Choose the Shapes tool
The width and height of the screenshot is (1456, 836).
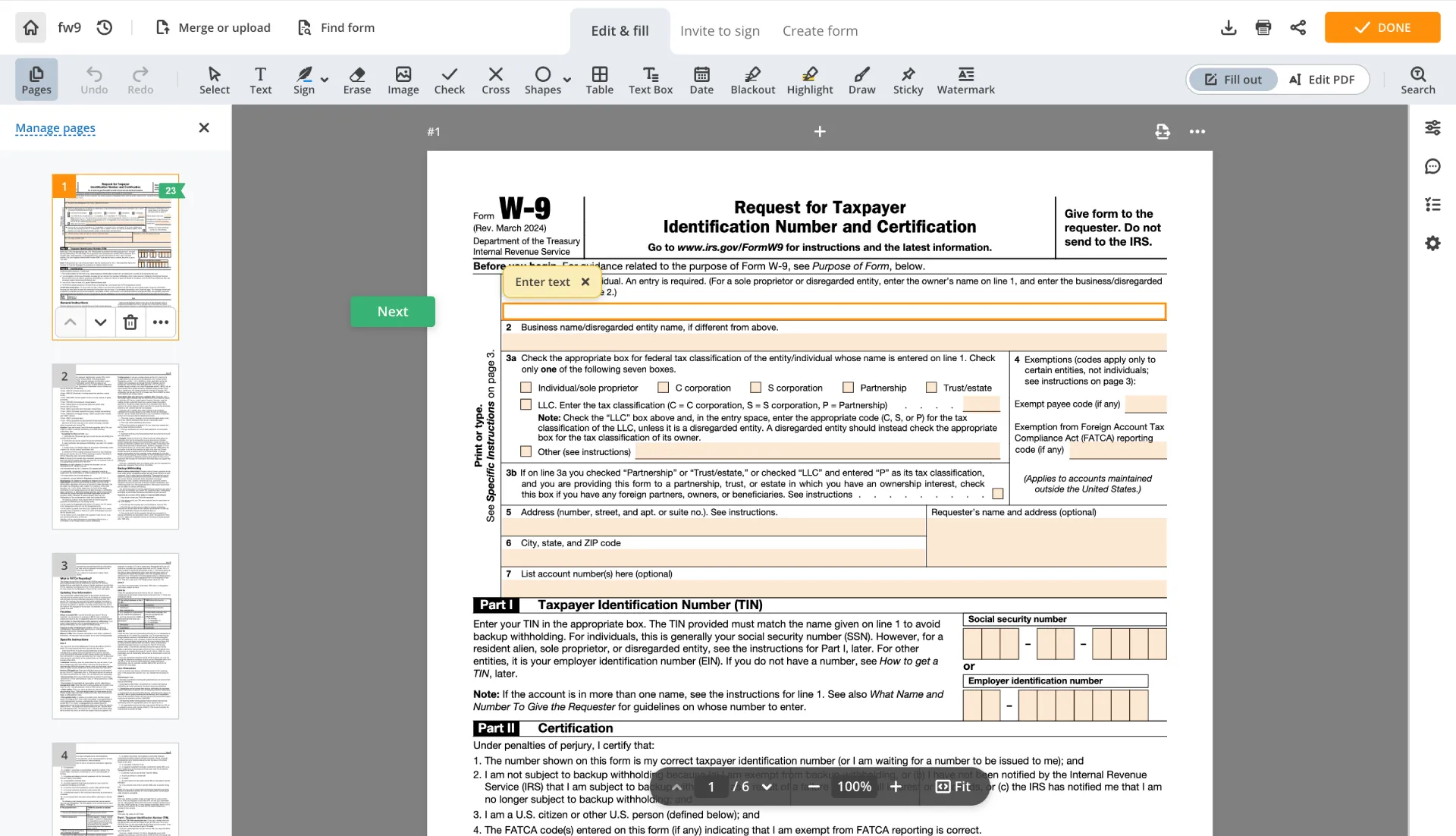(543, 80)
